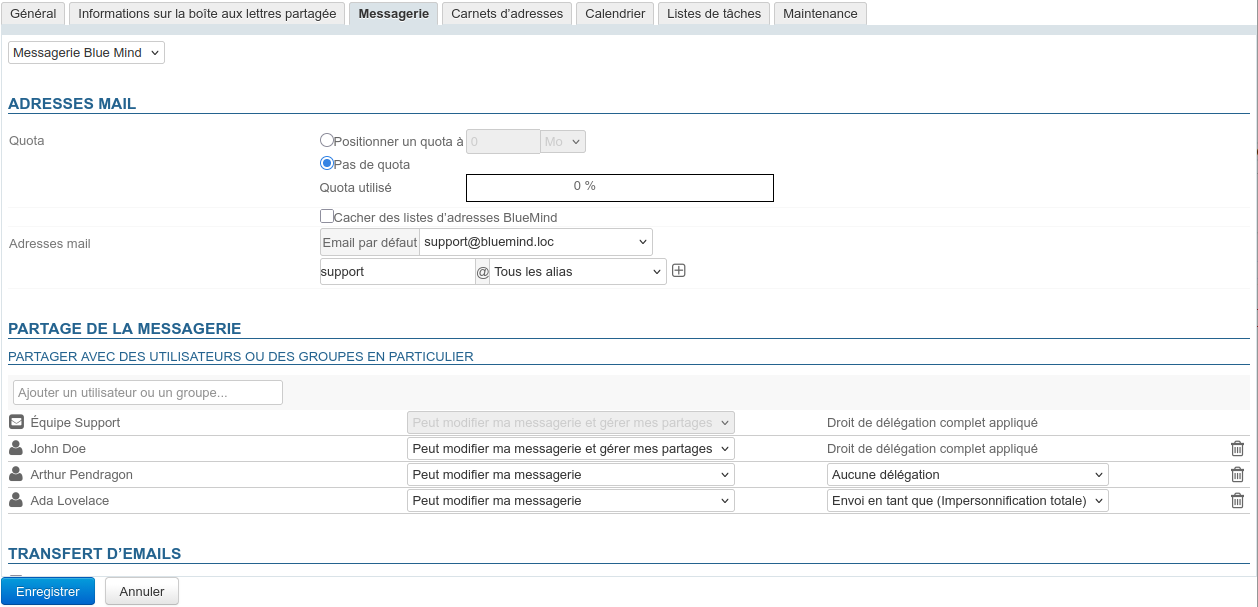This screenshot has width=1258, height=607.
Task: Focus the 'Ajouter un utilisateur ou un groupe' field
Action: coord(148,393)
